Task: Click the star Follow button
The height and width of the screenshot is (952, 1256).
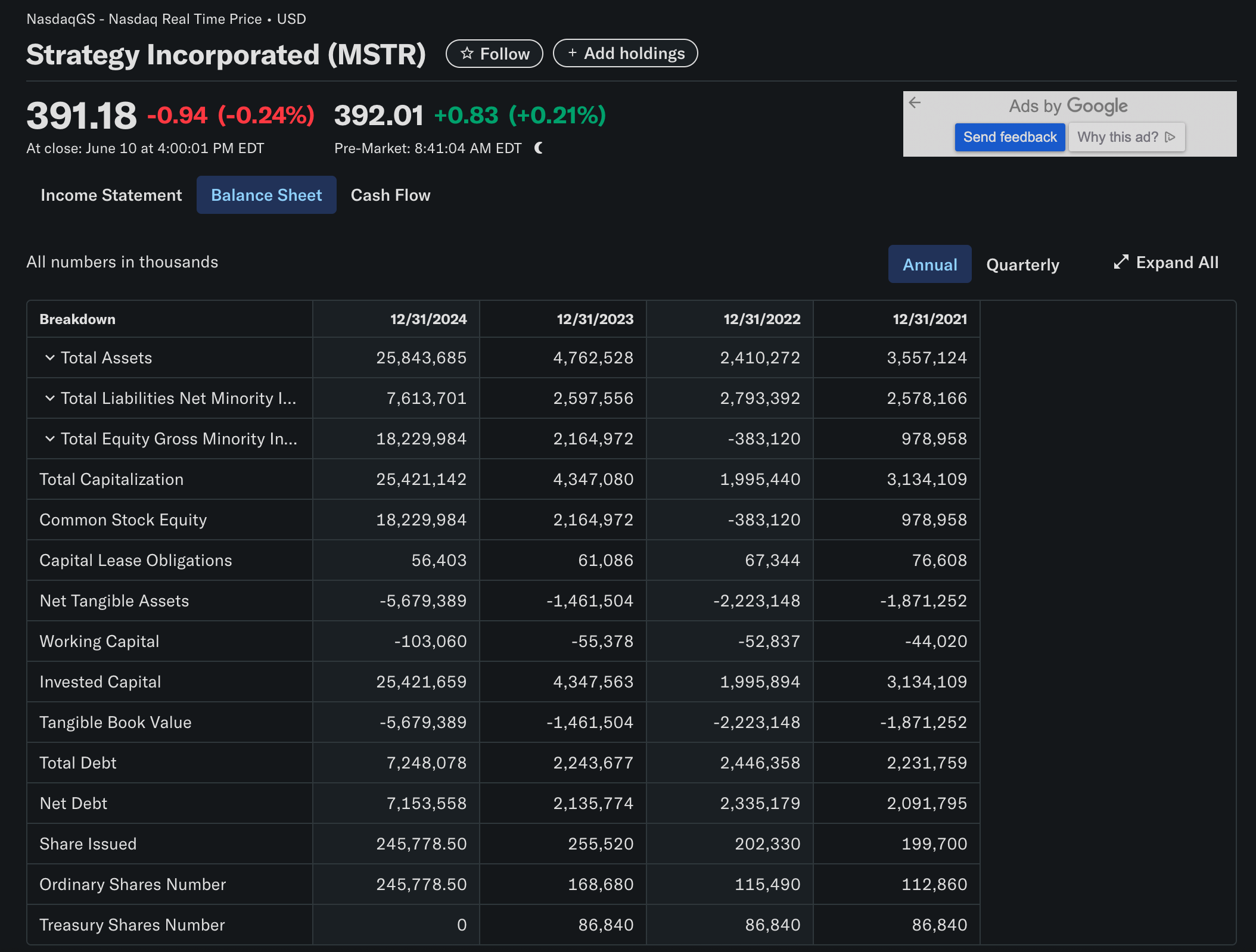Action: tap(494, 54)
